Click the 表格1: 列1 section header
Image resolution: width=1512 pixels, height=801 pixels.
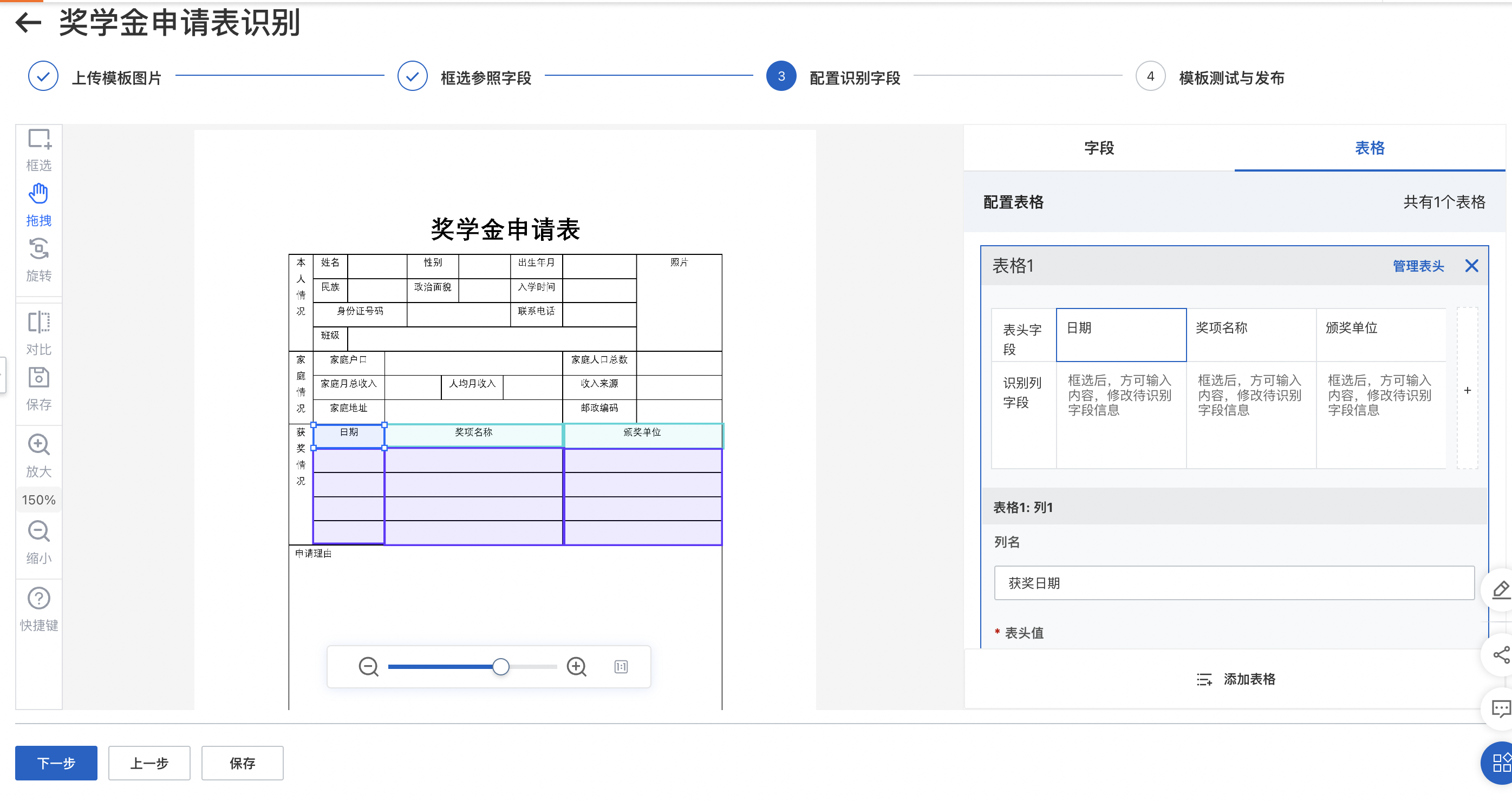1235,507
